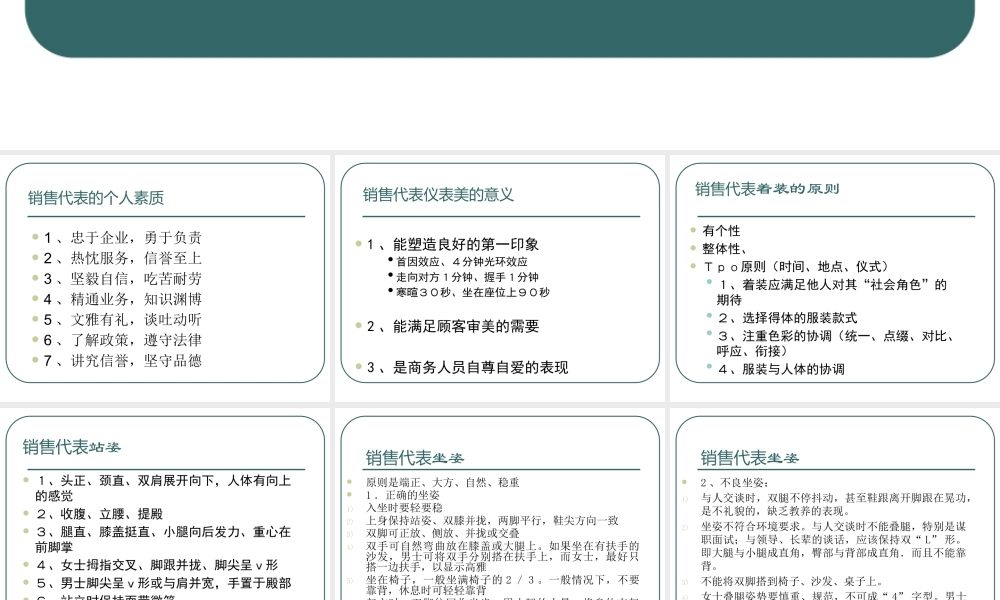Click text 2、热忱服务，信誉至上
The image size is (1000, 600).
[122, 258]
